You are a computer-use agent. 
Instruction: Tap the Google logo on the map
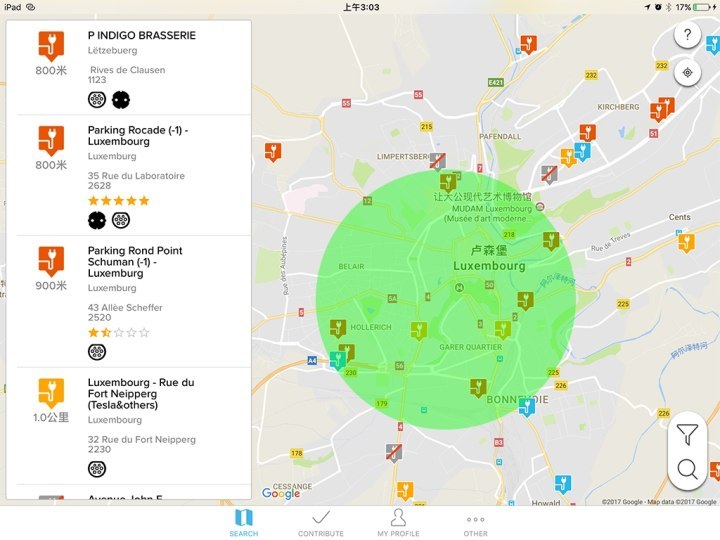[x=281, y=493]
